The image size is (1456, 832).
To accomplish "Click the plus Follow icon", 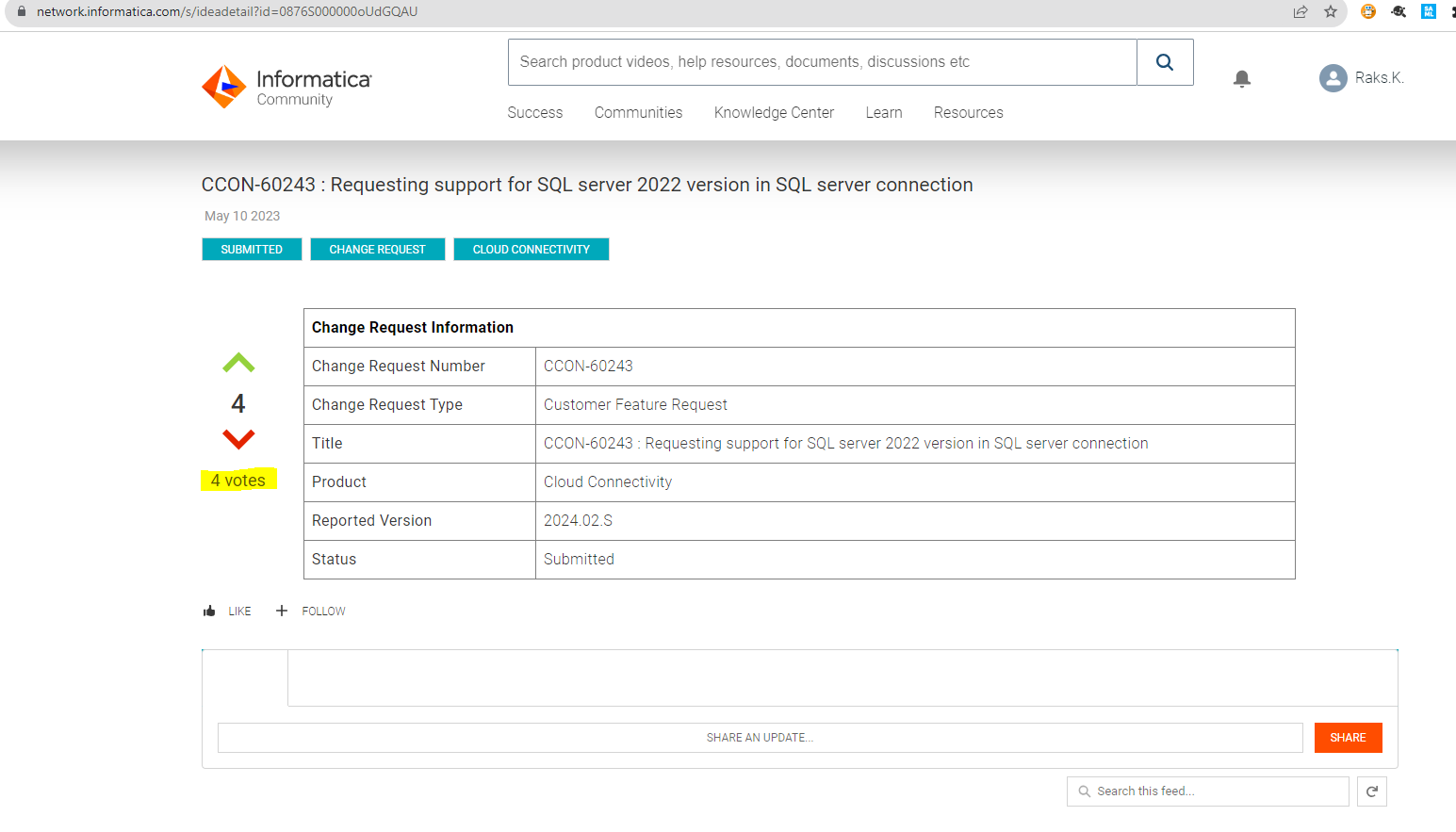I will [x=281, y=612].
